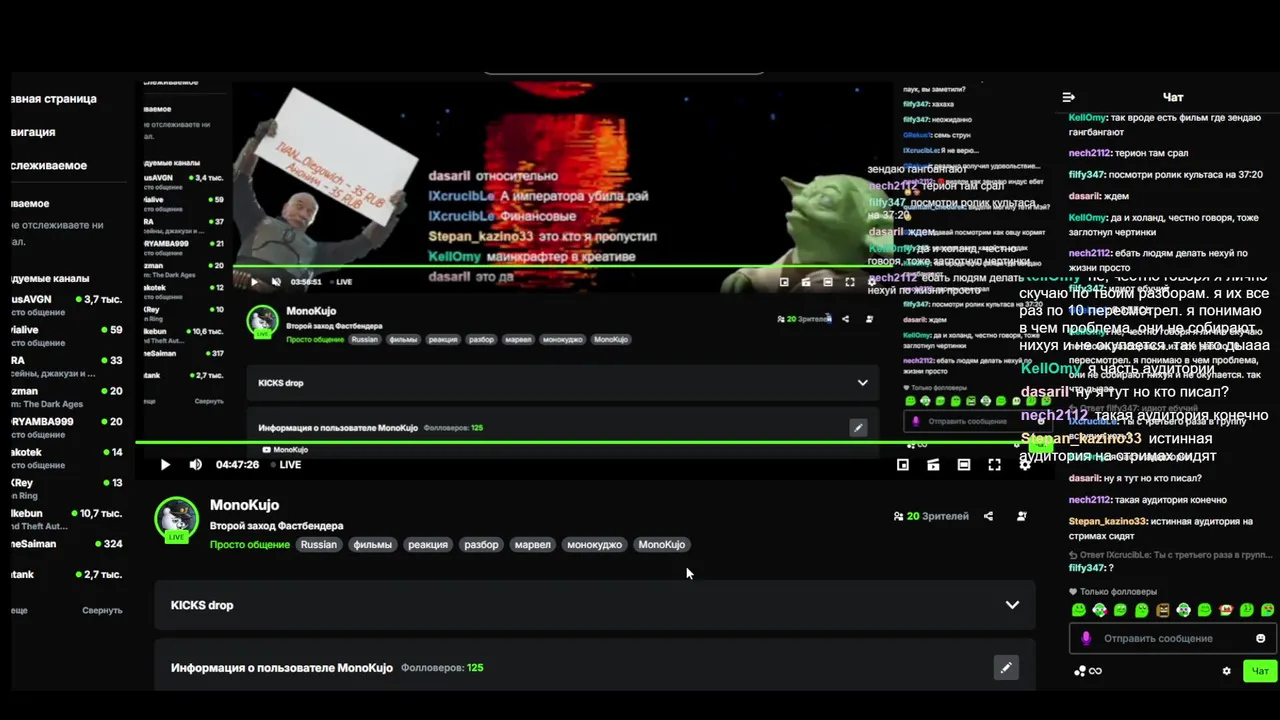
Task: Select the монокуджо tag
Action: point(594,545)
